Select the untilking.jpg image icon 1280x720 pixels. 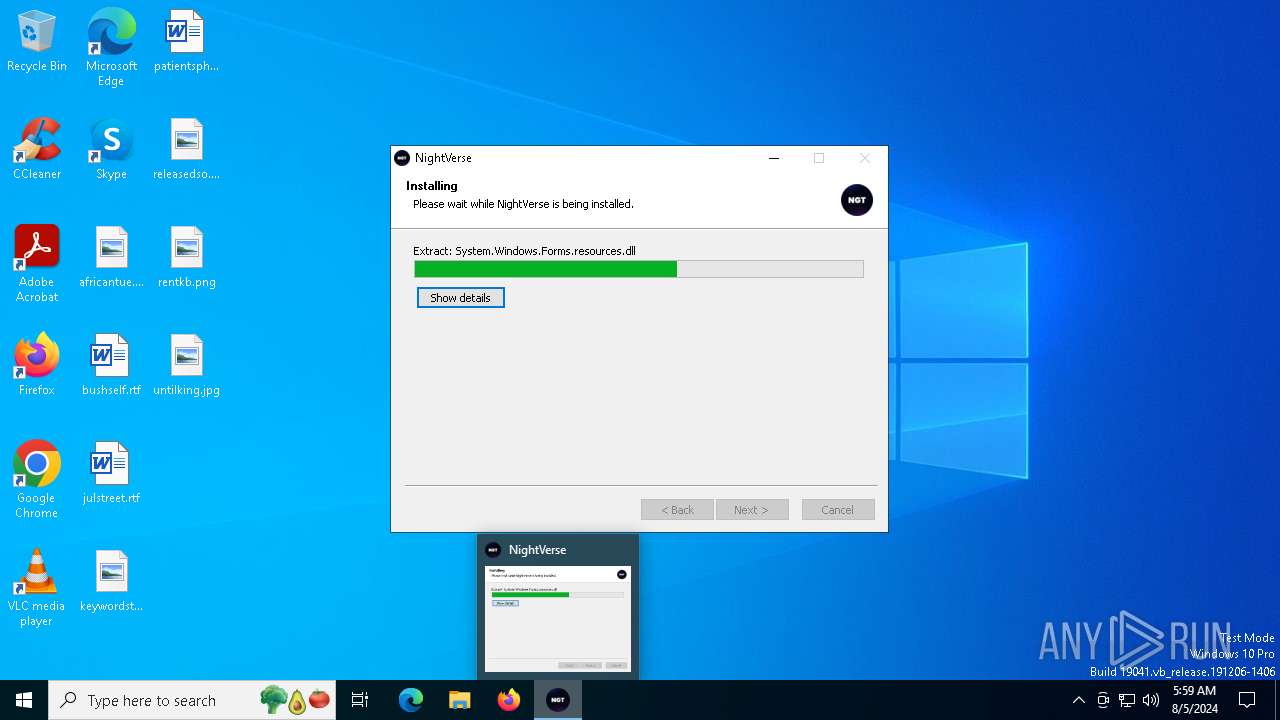click(x=186, y=365)
